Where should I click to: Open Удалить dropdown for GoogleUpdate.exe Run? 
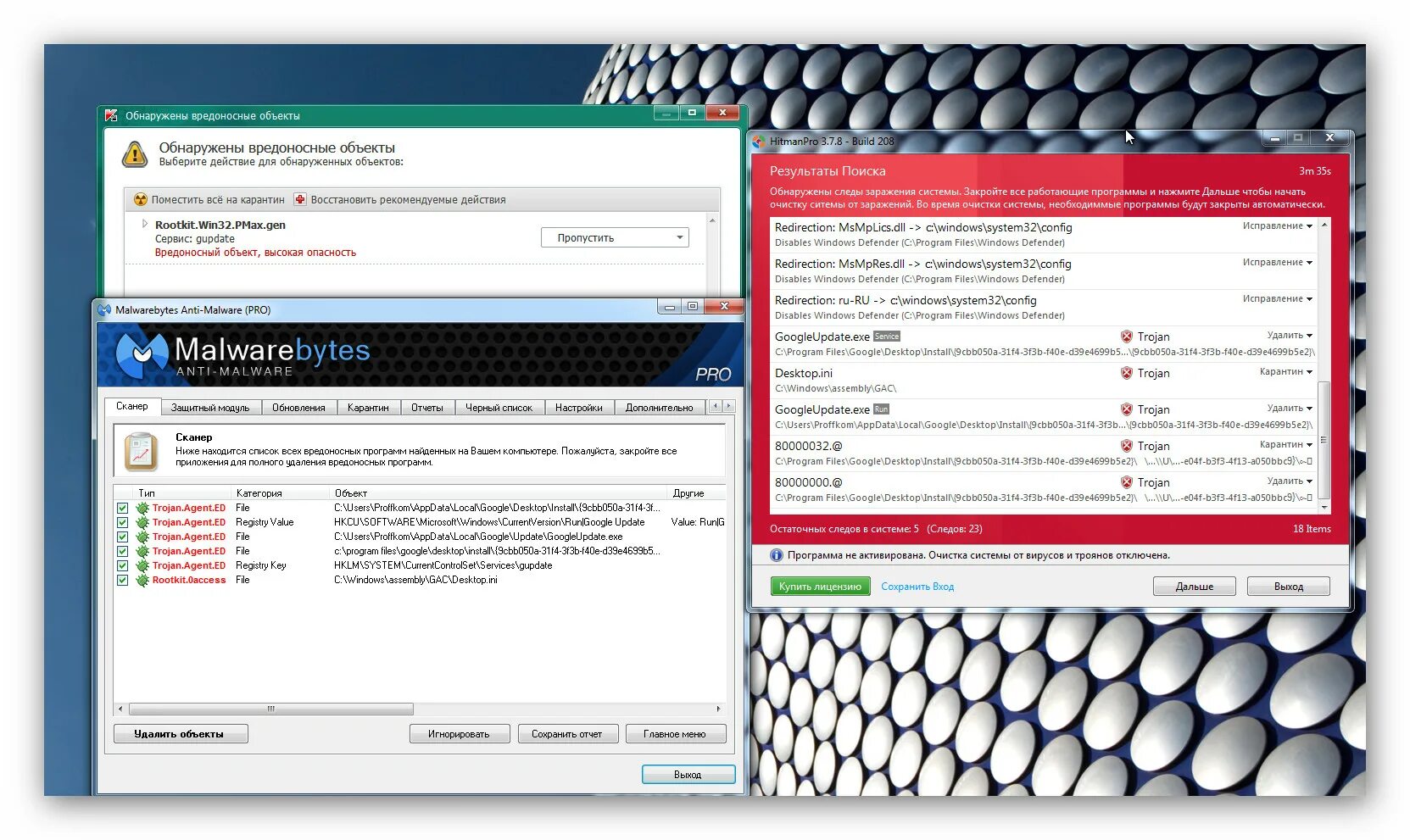pos(1289,409)
